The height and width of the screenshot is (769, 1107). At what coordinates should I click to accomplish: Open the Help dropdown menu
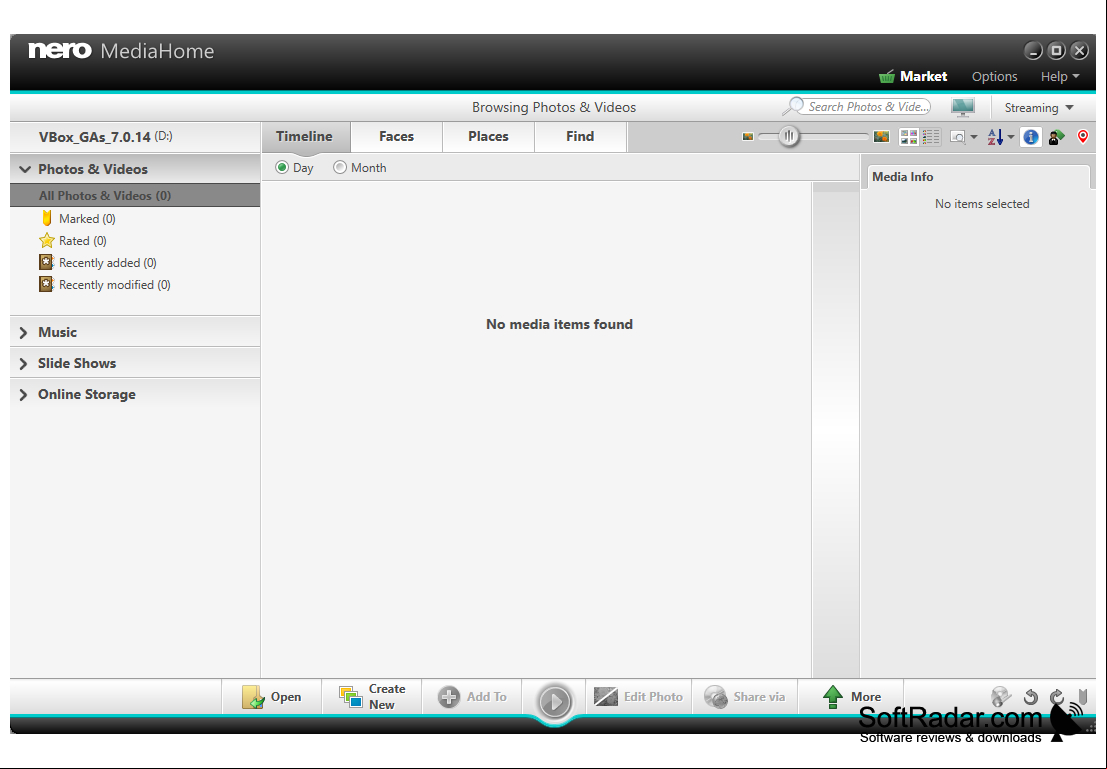click(x=1060, y=76)
